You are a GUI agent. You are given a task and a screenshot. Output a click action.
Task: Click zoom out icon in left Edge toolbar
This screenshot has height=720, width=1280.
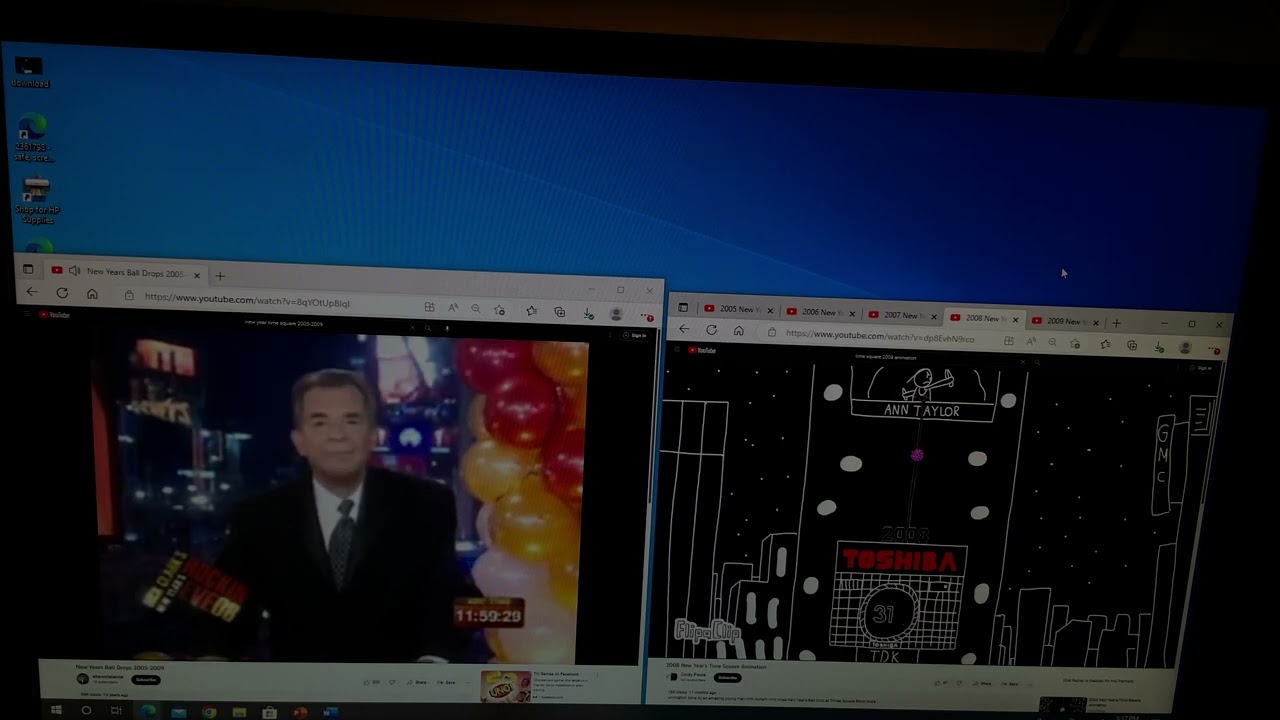(x=476, y=309)
